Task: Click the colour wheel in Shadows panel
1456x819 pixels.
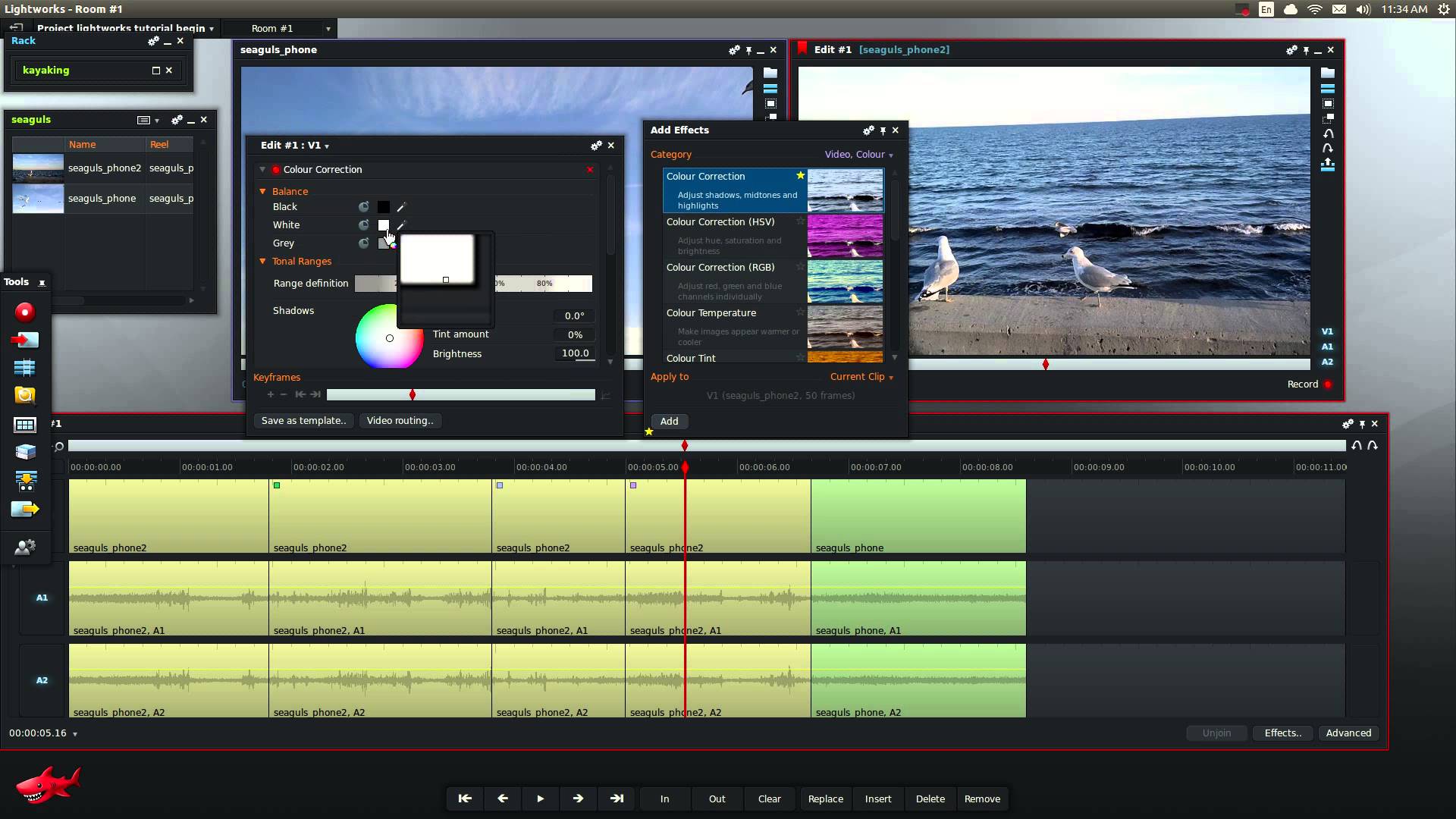Action: pos(389,338)
